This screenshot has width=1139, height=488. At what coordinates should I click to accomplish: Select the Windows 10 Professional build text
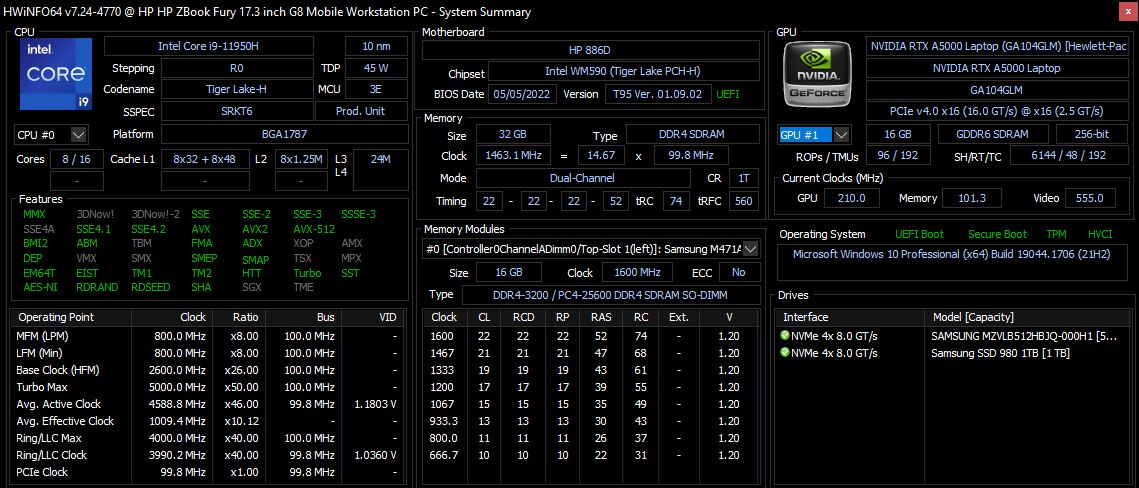(951, 254)
